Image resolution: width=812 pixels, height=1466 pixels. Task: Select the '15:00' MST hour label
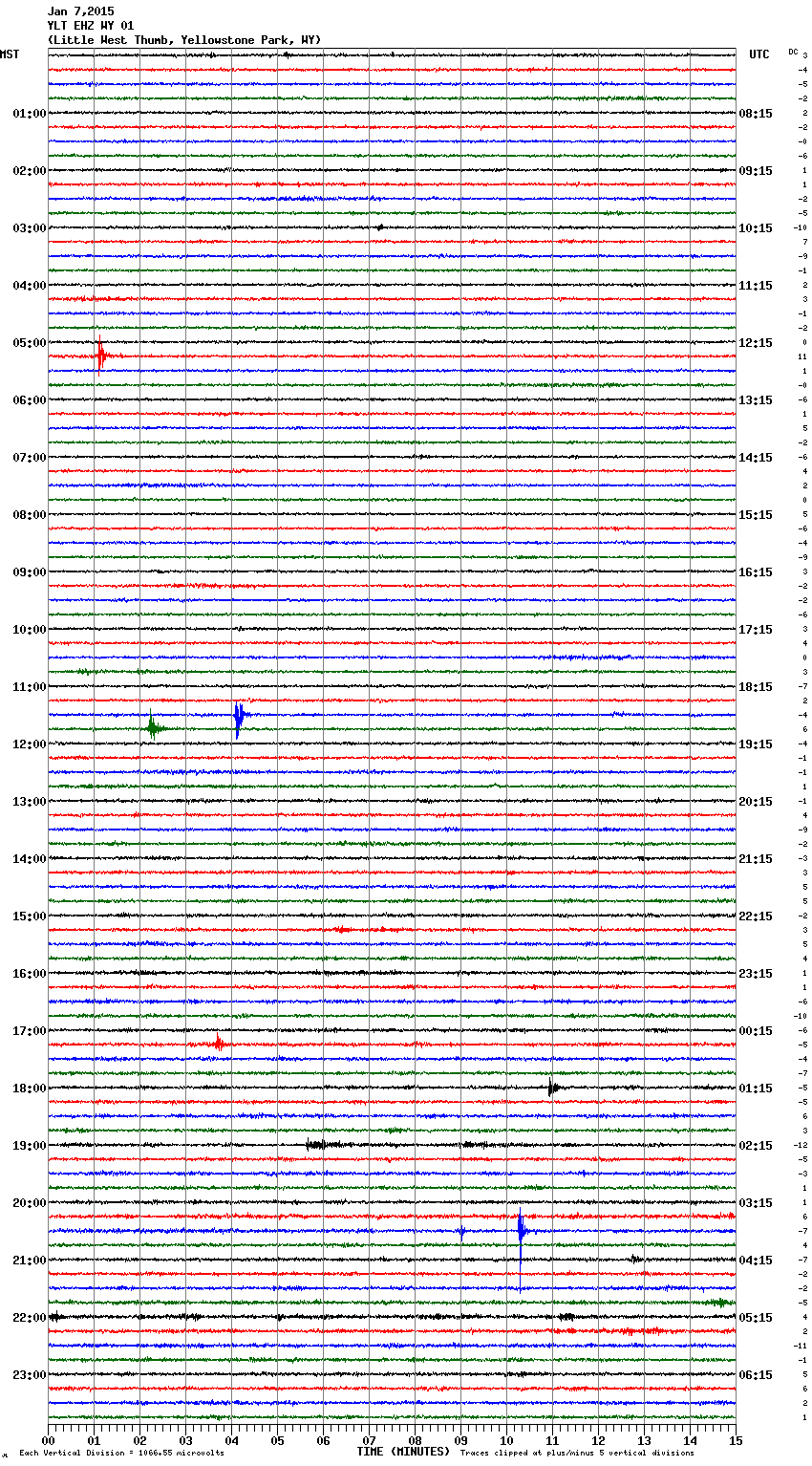[x=30, y=916]
